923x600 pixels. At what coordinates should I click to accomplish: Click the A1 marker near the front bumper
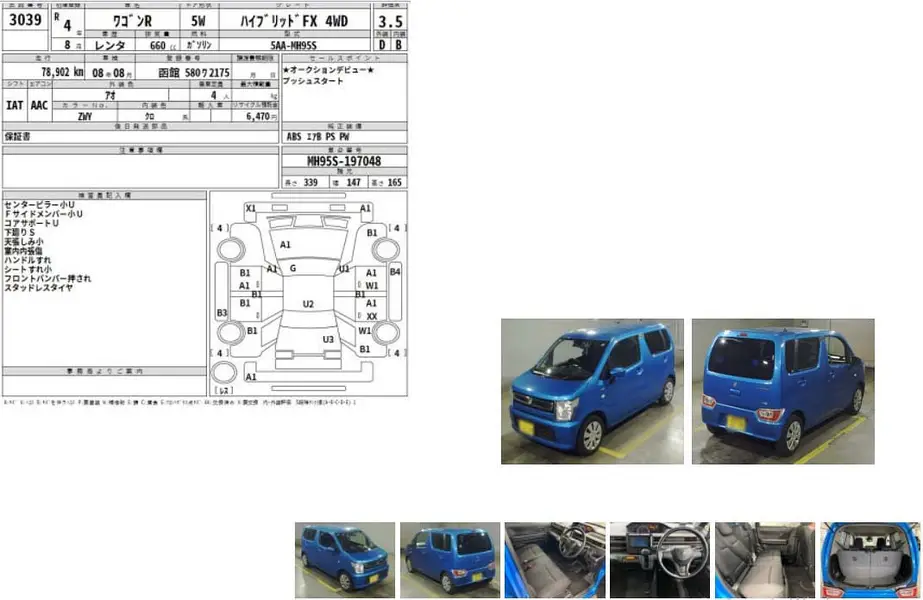click(x=252, y=377)
